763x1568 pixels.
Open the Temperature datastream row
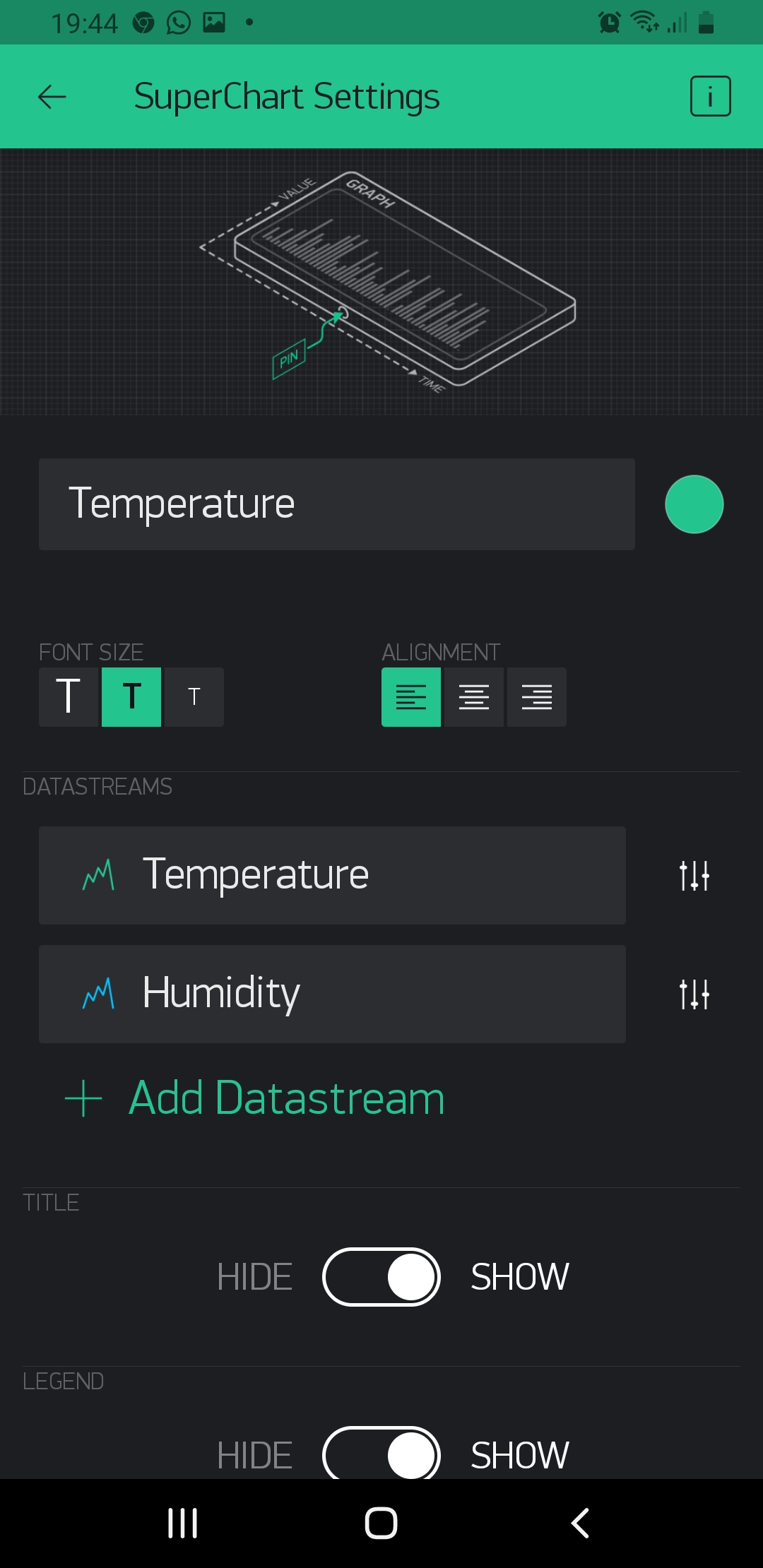(x=332, y=876)
